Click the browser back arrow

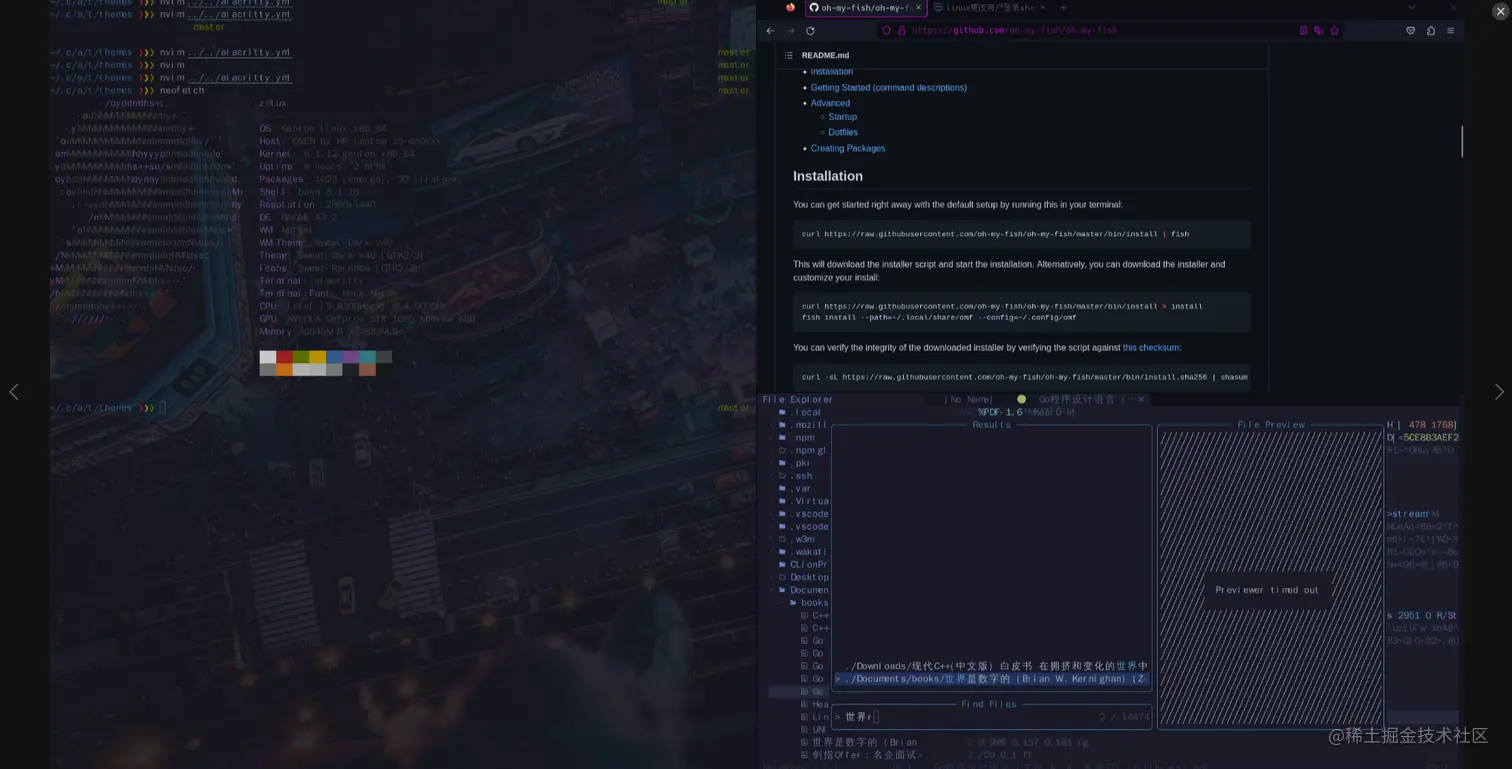[770, 31]
